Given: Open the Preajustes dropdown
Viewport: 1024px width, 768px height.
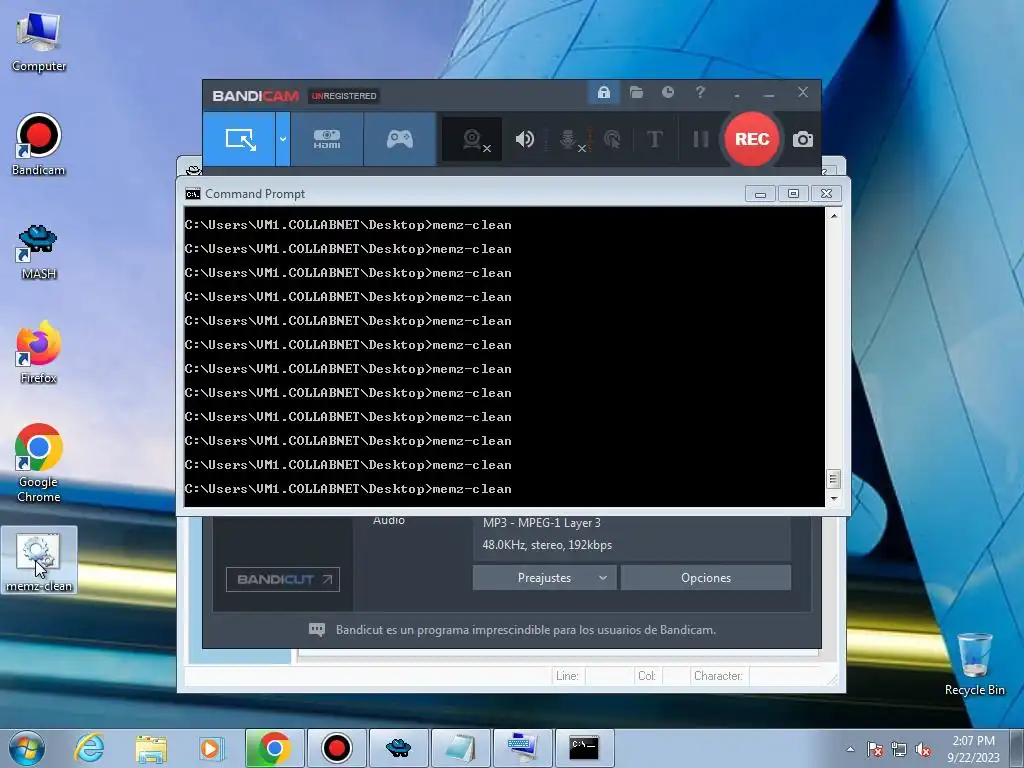Looking at the screenshot, I should pos(545,578).
